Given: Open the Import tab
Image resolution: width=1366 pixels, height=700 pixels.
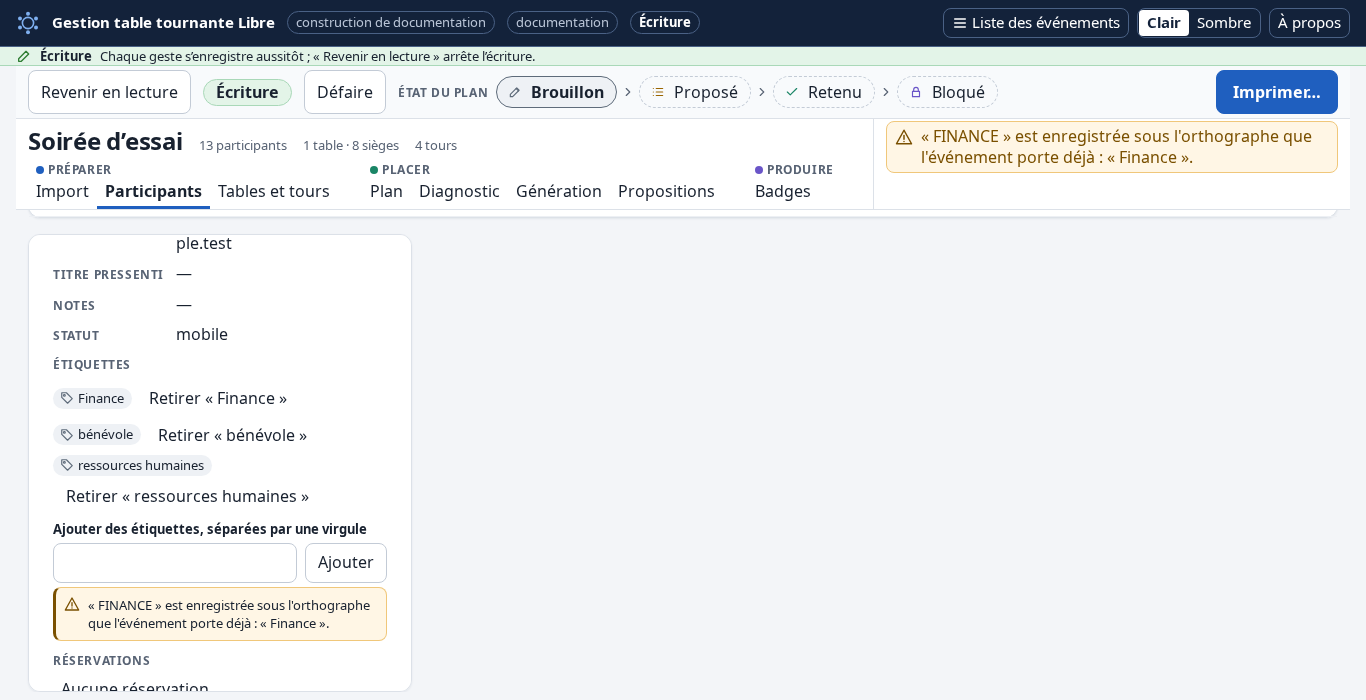Looking at the screenshot, I should 62,191.
